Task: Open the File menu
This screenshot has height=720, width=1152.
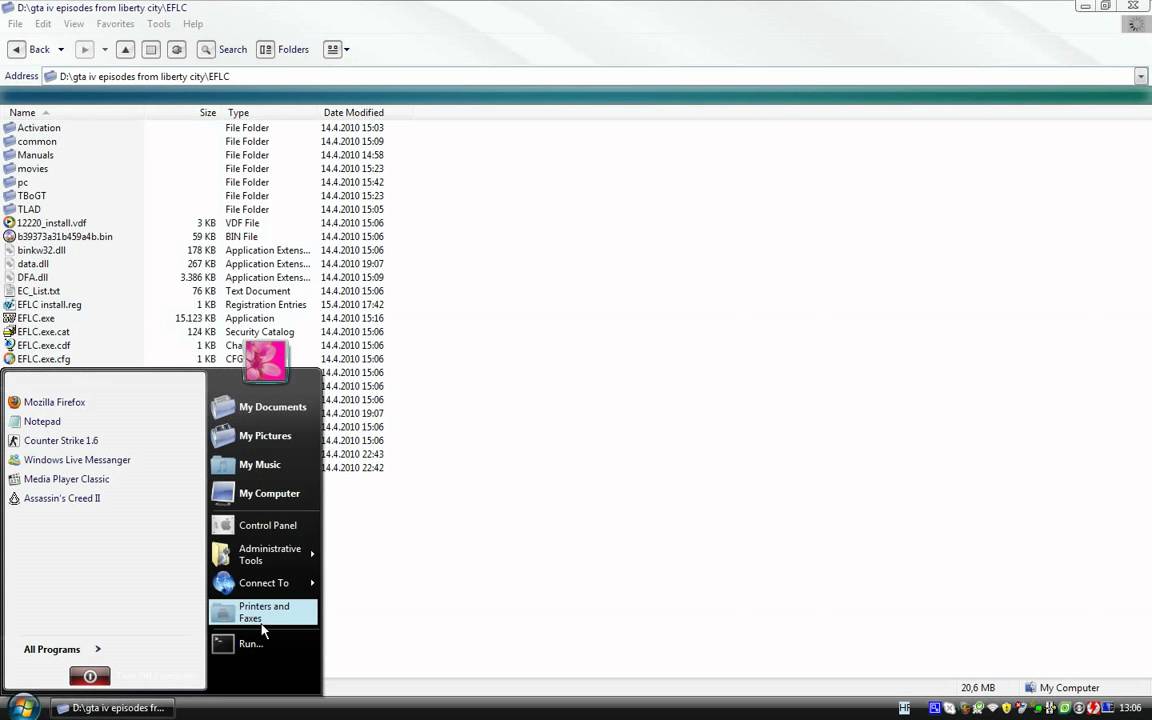Action: (x=15, y=24)
